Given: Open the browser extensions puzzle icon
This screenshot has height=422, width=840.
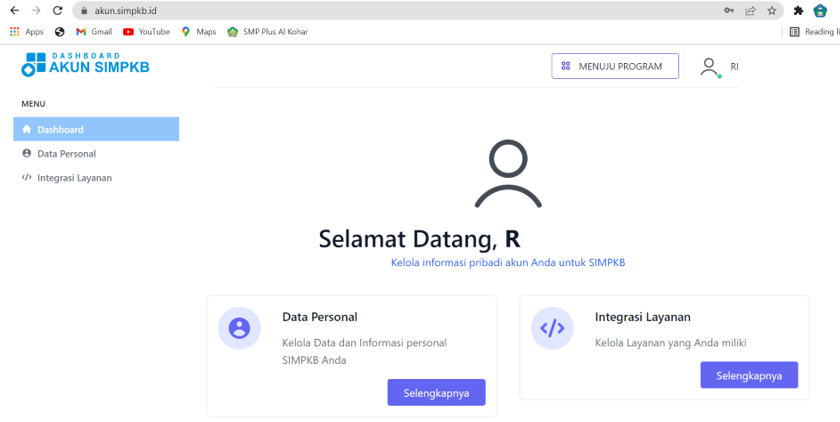Looking at the screenshot, I should coord(798,11).
